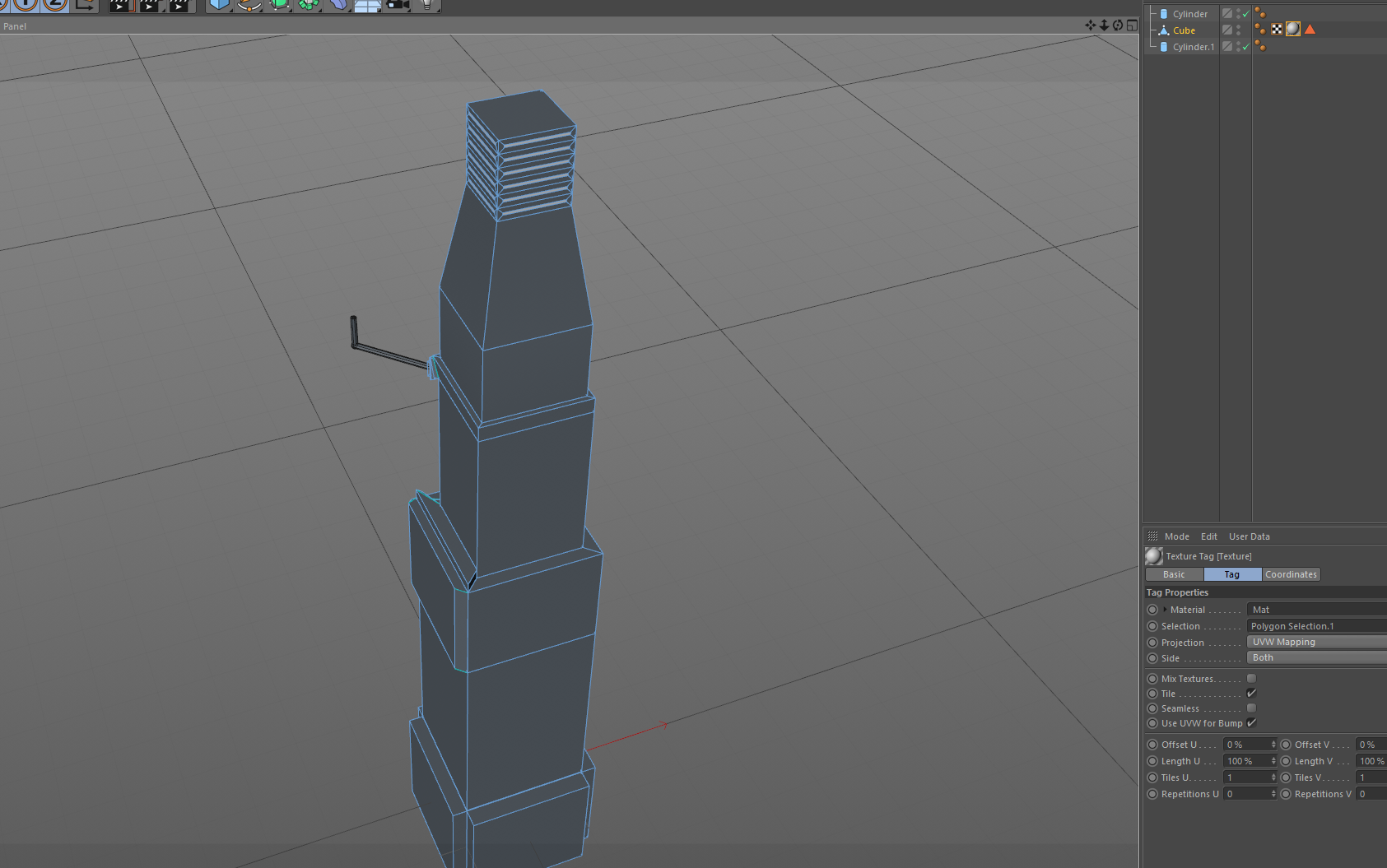The height and width of the screenshot is (868, 1387).
Task: Click the viewport rotate camera icon
Action: pos(1118,26)
